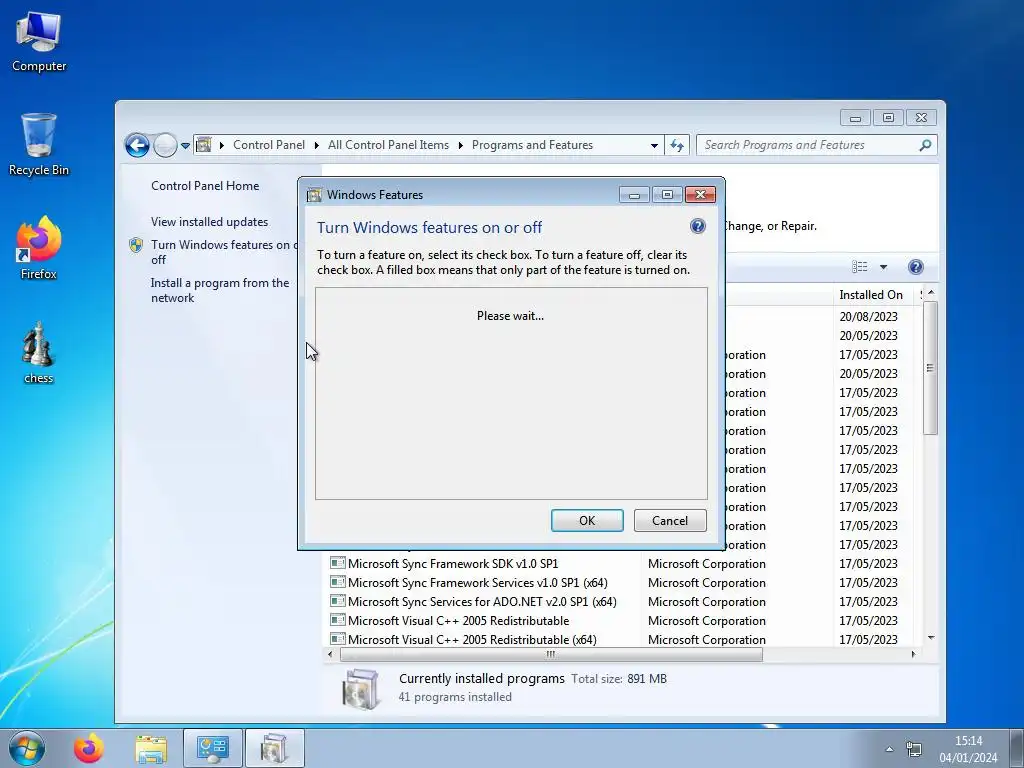Click the vertical scrollbar thumb
This screenshot has width=1024, height=768.
931,368
